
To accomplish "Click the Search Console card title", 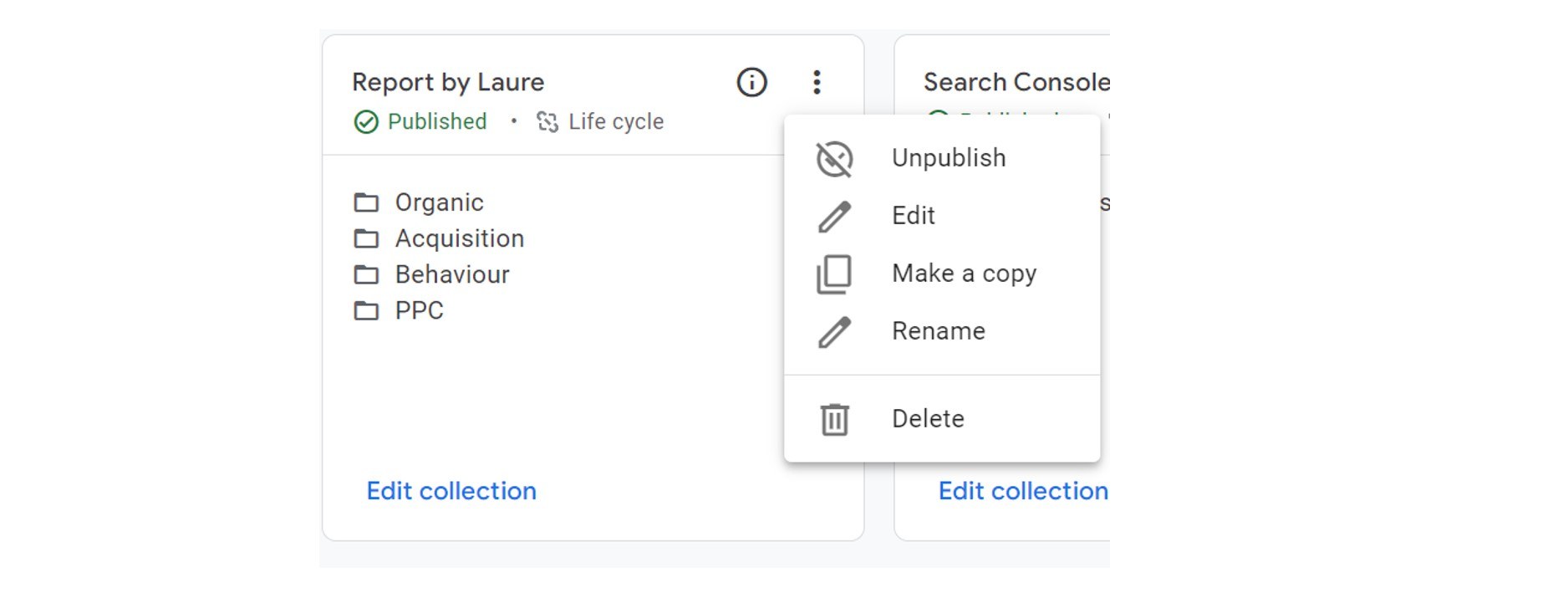I will 1016,82.
